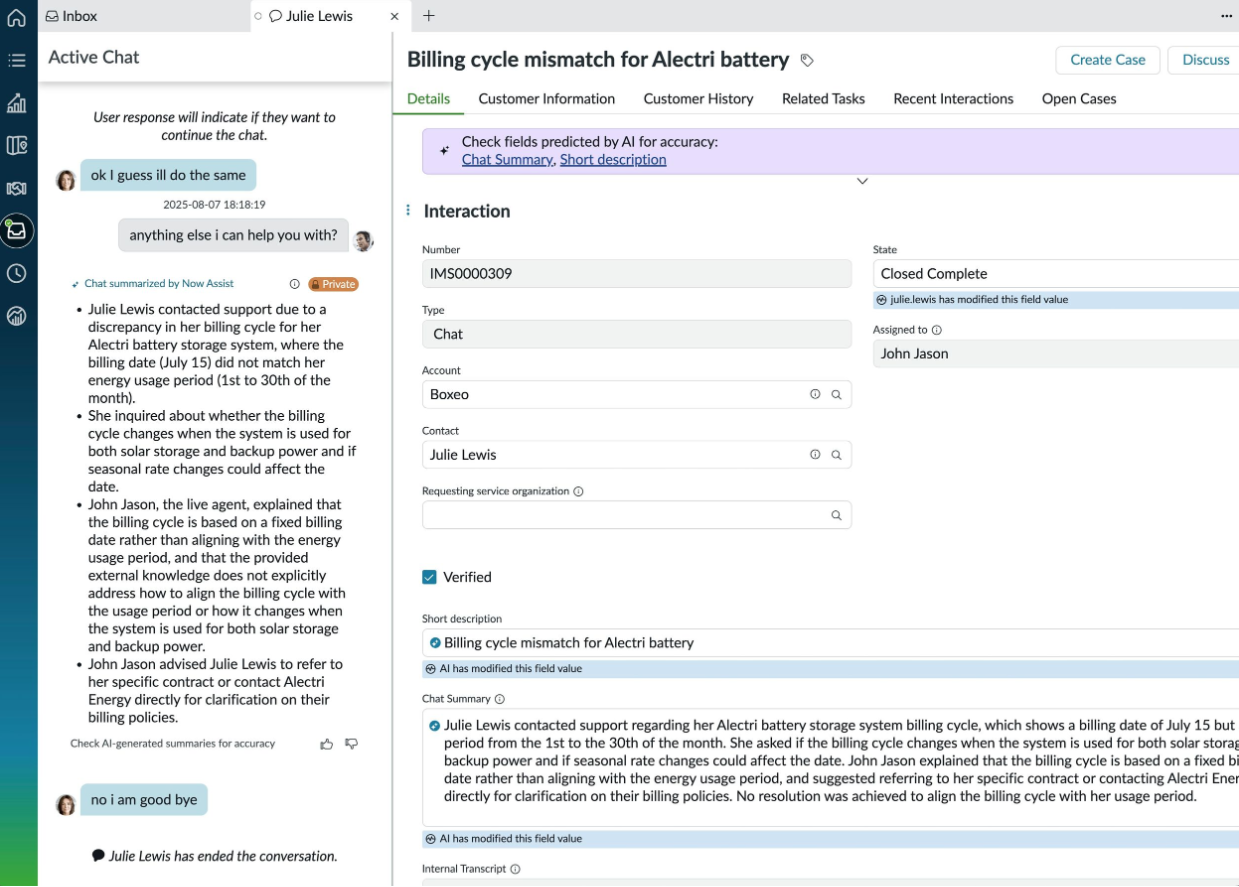Switch to the Customer History tab

pyautogui.click(x=698, y=98)
